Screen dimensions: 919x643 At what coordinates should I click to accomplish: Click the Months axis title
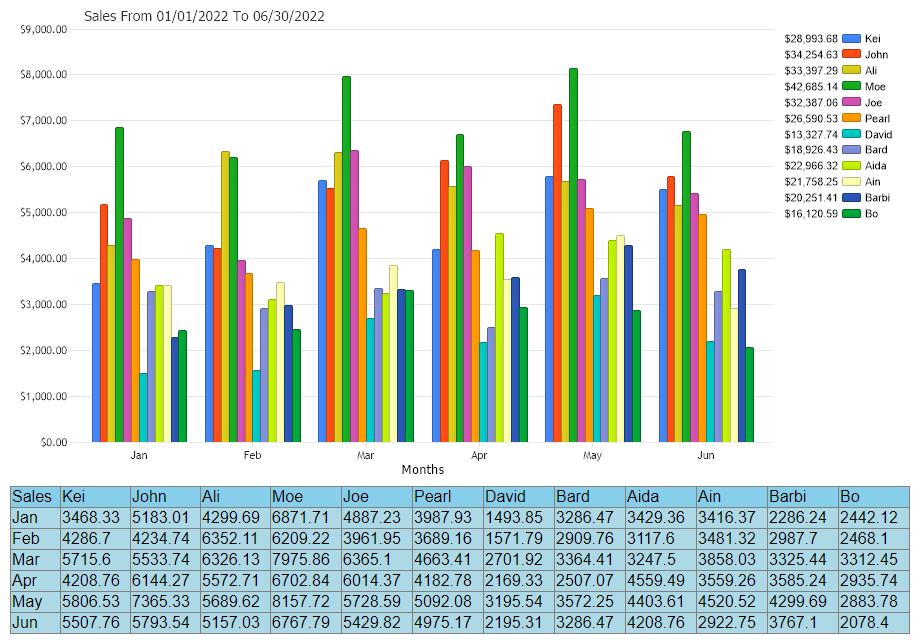pyautogui.click(x=422, y=469)
